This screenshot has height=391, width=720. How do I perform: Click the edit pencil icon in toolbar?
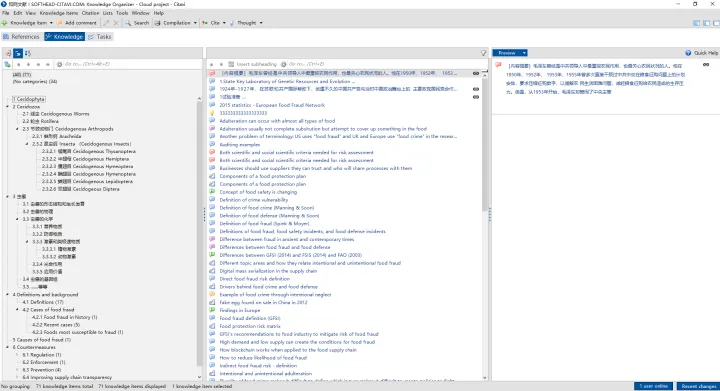pyautogui.click(x=106, y=22)
